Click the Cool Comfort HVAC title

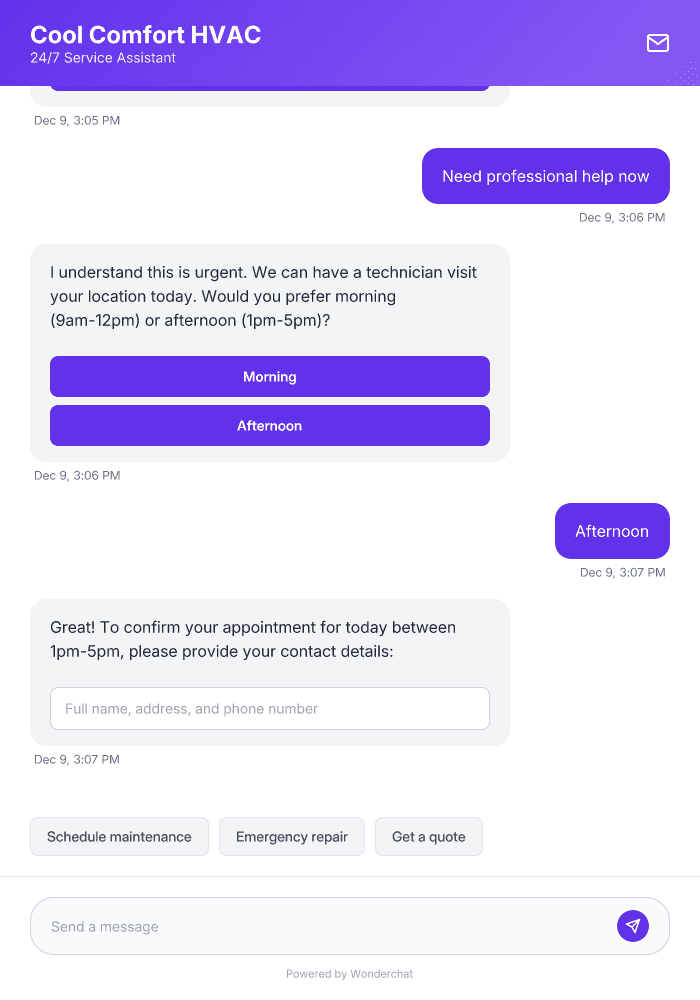(x=146, y=34)
